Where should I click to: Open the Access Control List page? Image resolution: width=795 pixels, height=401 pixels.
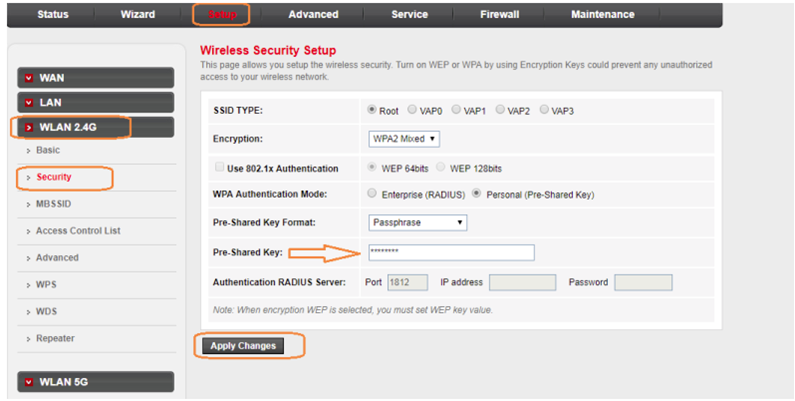78,231
